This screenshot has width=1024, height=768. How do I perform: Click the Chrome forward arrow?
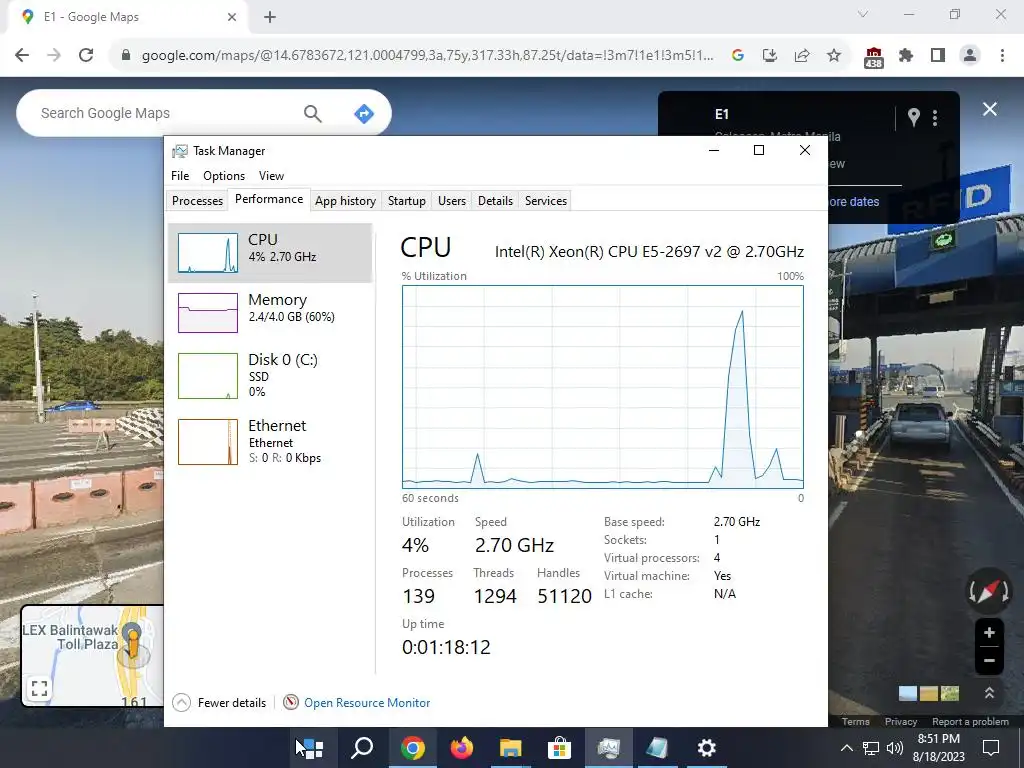[54, 56]
